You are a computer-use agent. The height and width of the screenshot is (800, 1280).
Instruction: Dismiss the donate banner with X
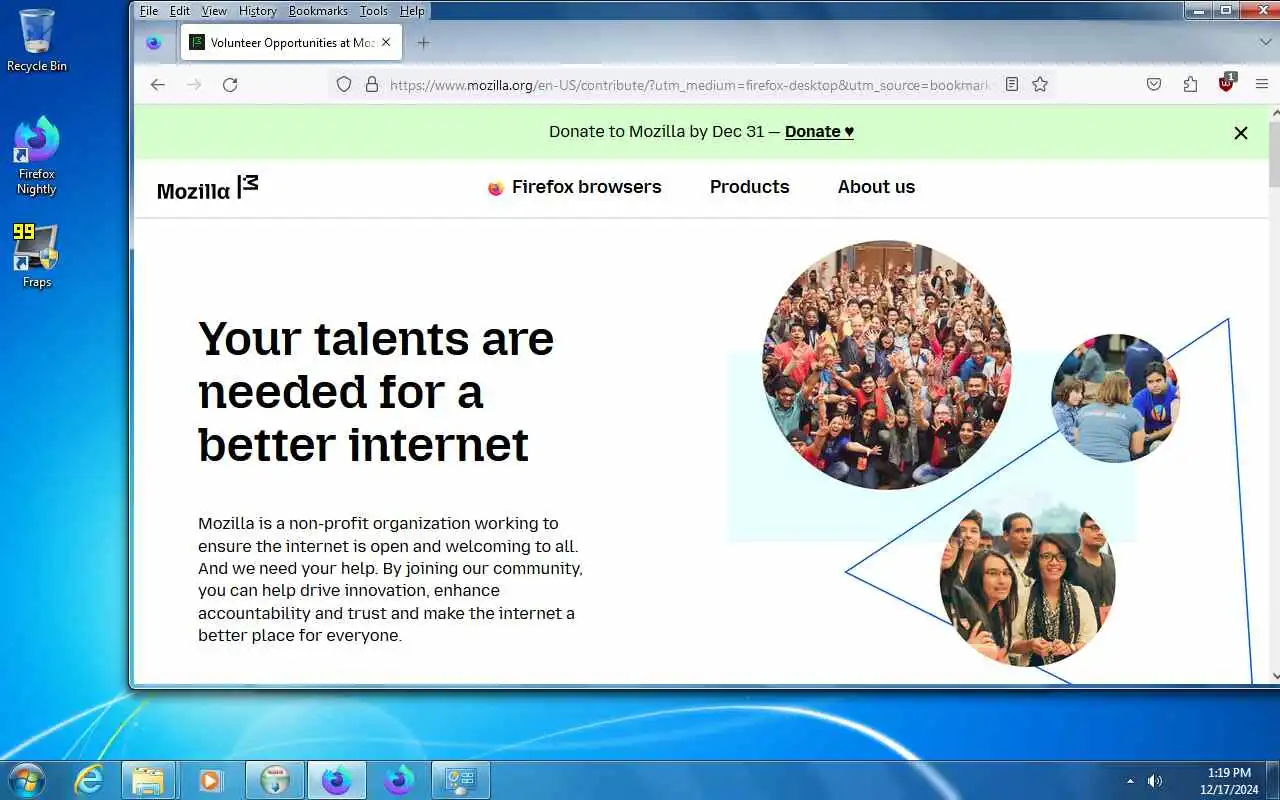[1241, 132]
